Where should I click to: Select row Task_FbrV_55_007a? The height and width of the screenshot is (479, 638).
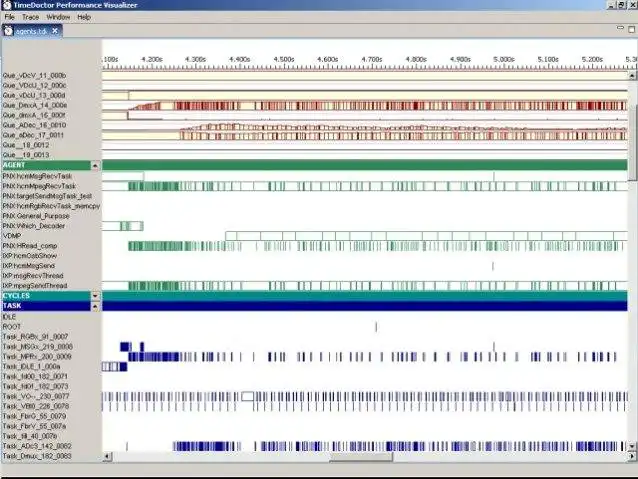[x=34, y=426]
